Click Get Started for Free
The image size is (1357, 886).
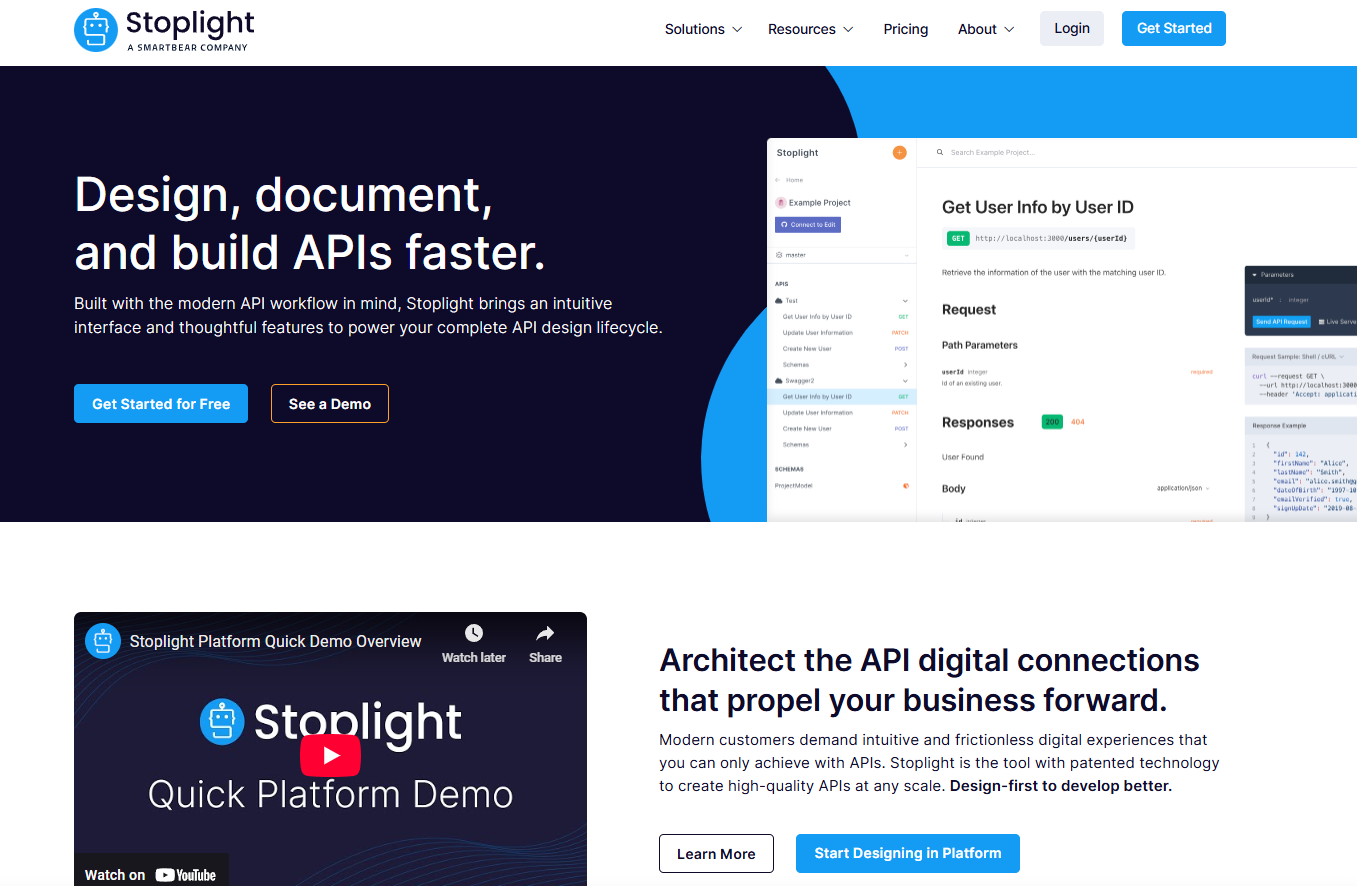click(161, 404)
